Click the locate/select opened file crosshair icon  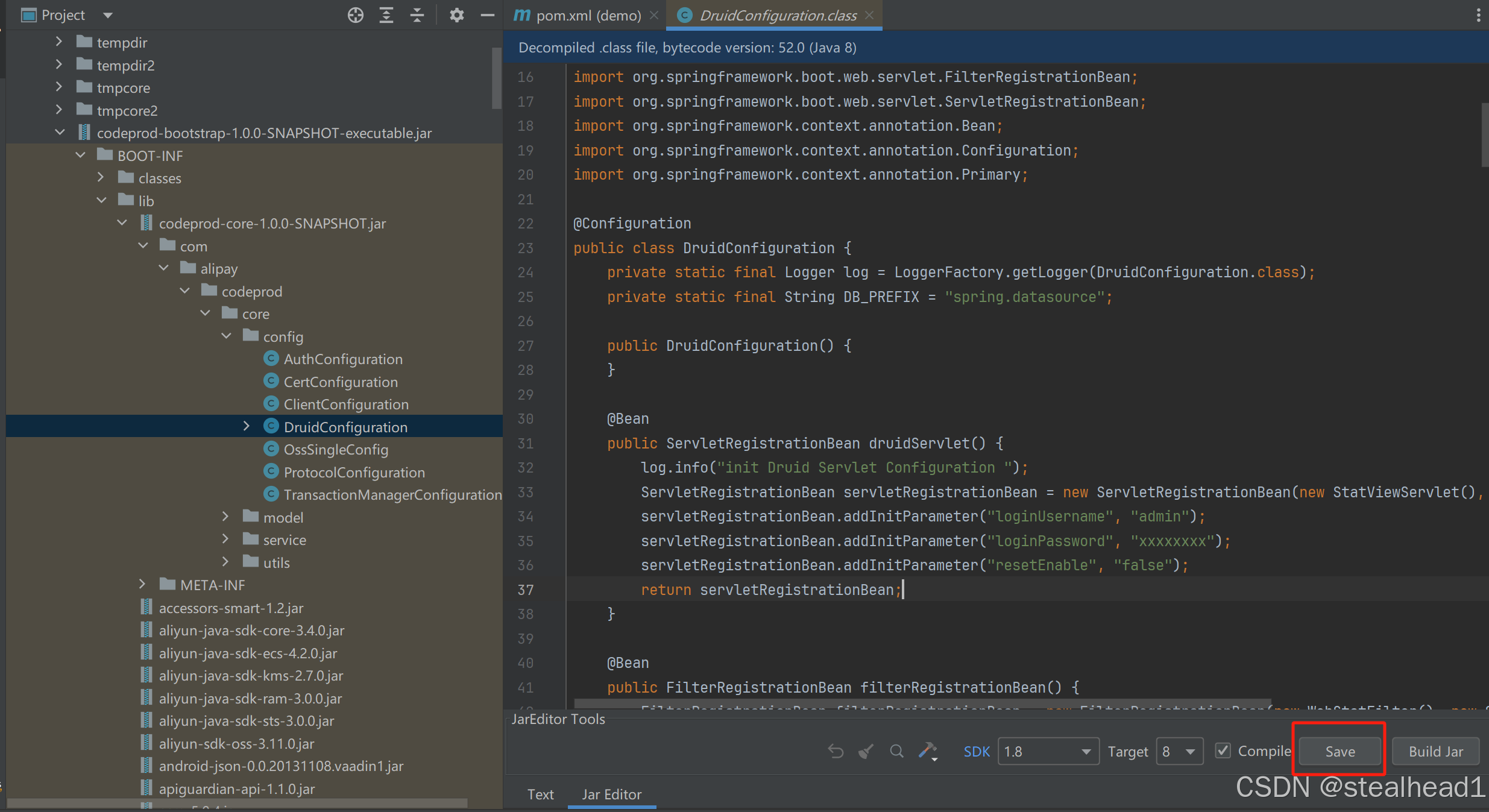[x=356, y=15]
